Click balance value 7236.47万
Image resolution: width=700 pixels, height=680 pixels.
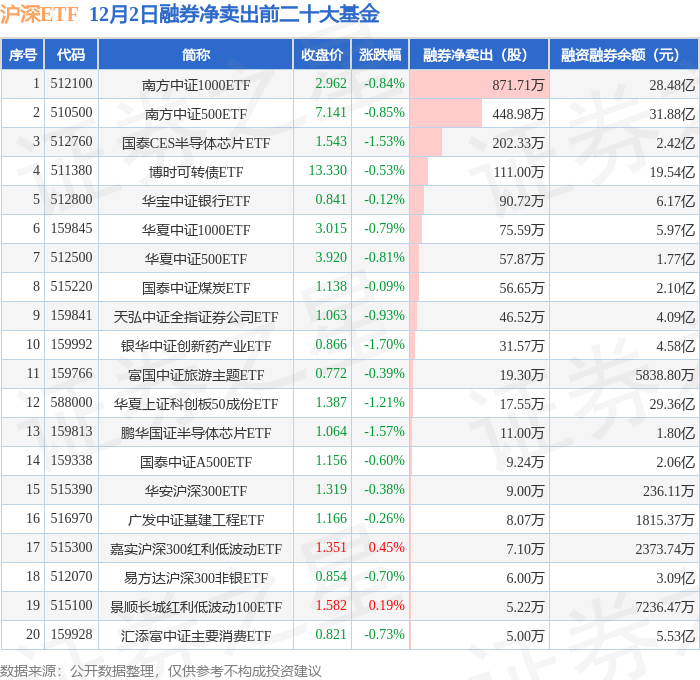(x=665, y=607)
